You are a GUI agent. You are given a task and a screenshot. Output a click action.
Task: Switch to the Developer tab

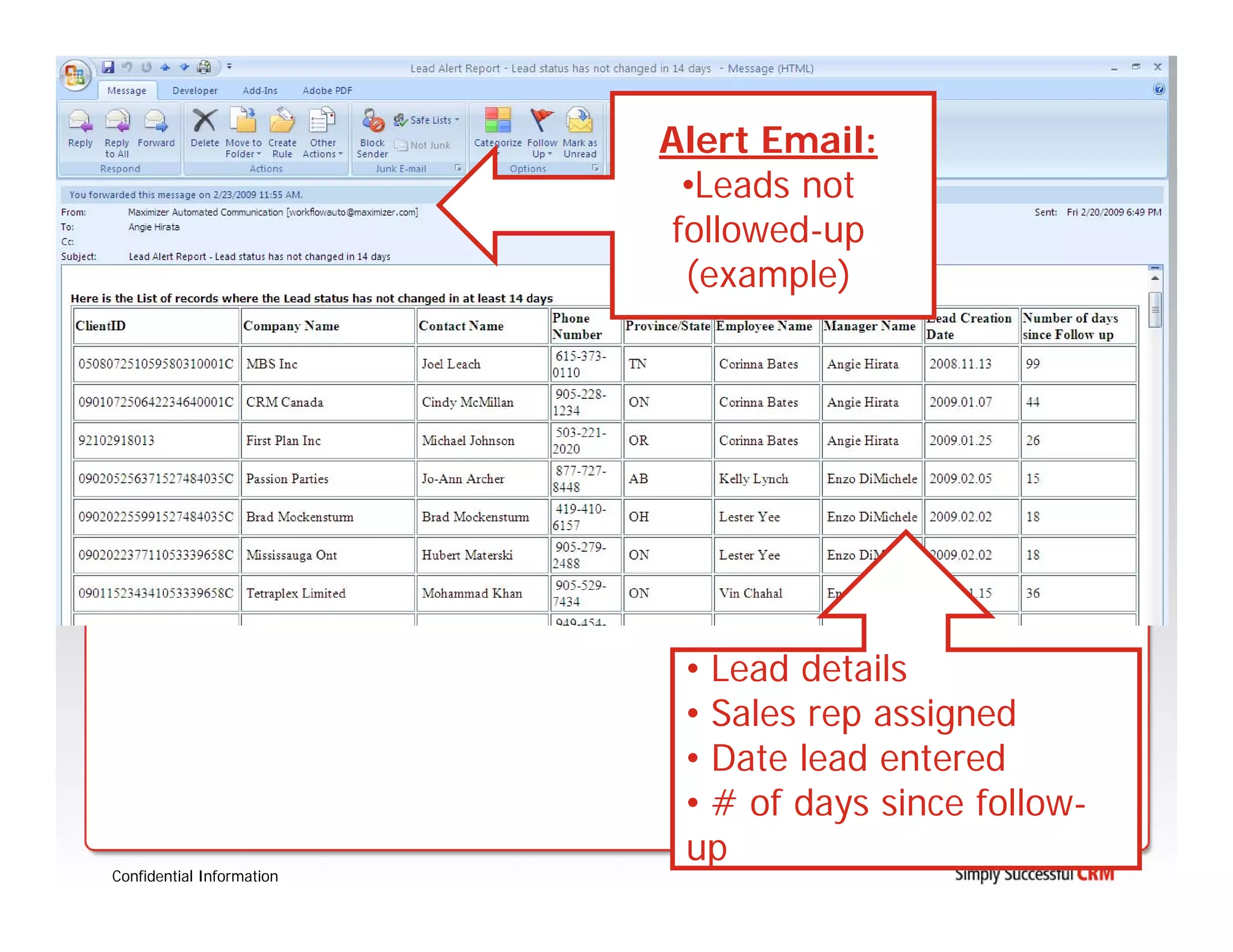(194, 91)
